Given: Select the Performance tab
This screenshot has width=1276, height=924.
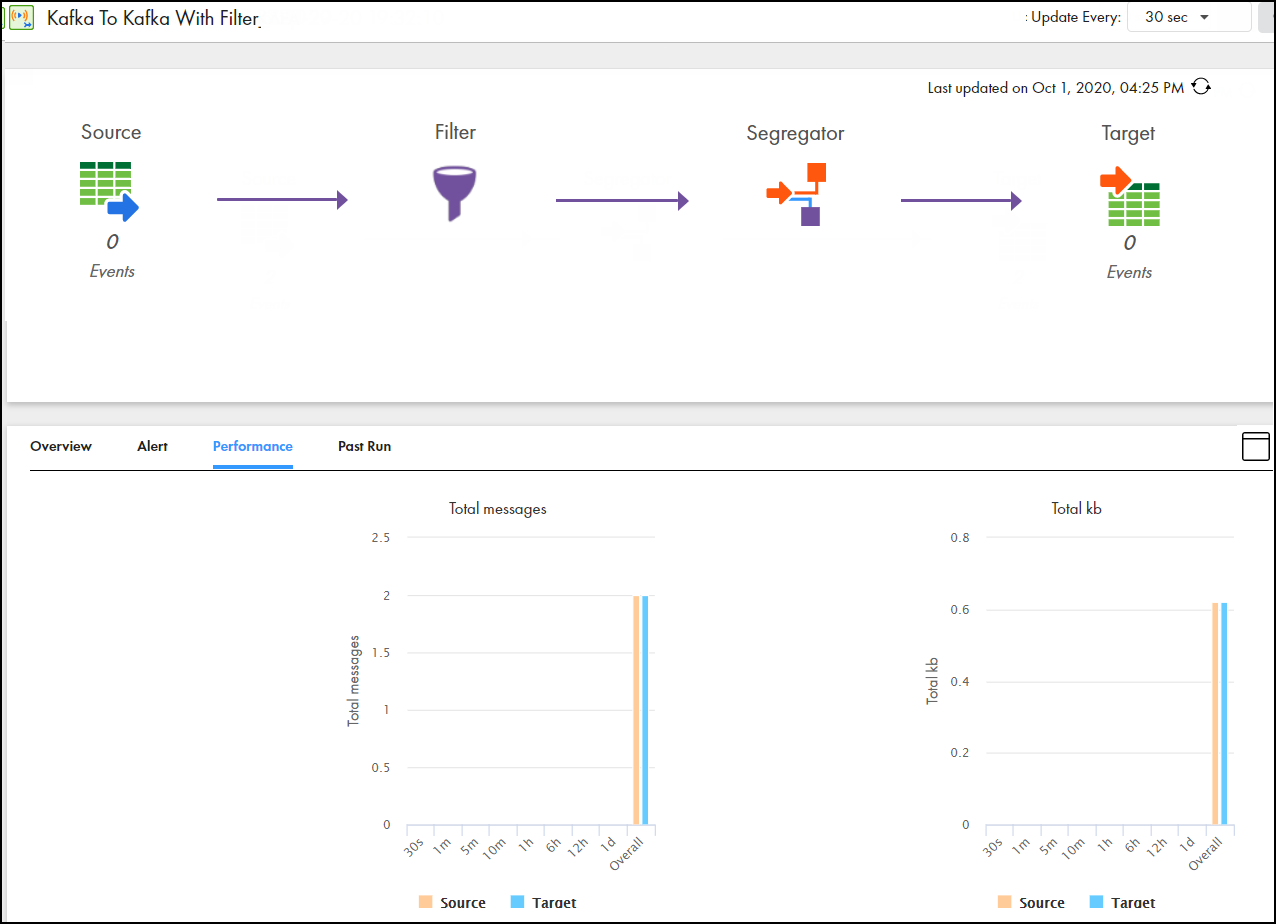Looking at the screenshot, I should (253, 446).
